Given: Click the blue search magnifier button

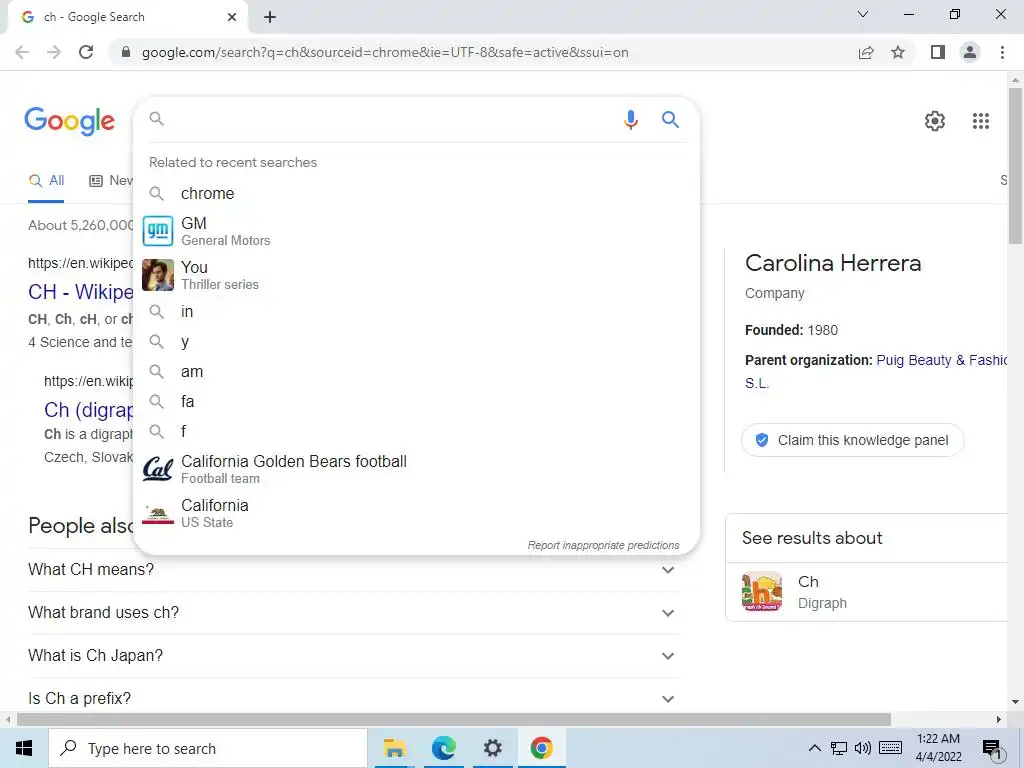Looking at the screenshot, I should (x=670, y=120).
